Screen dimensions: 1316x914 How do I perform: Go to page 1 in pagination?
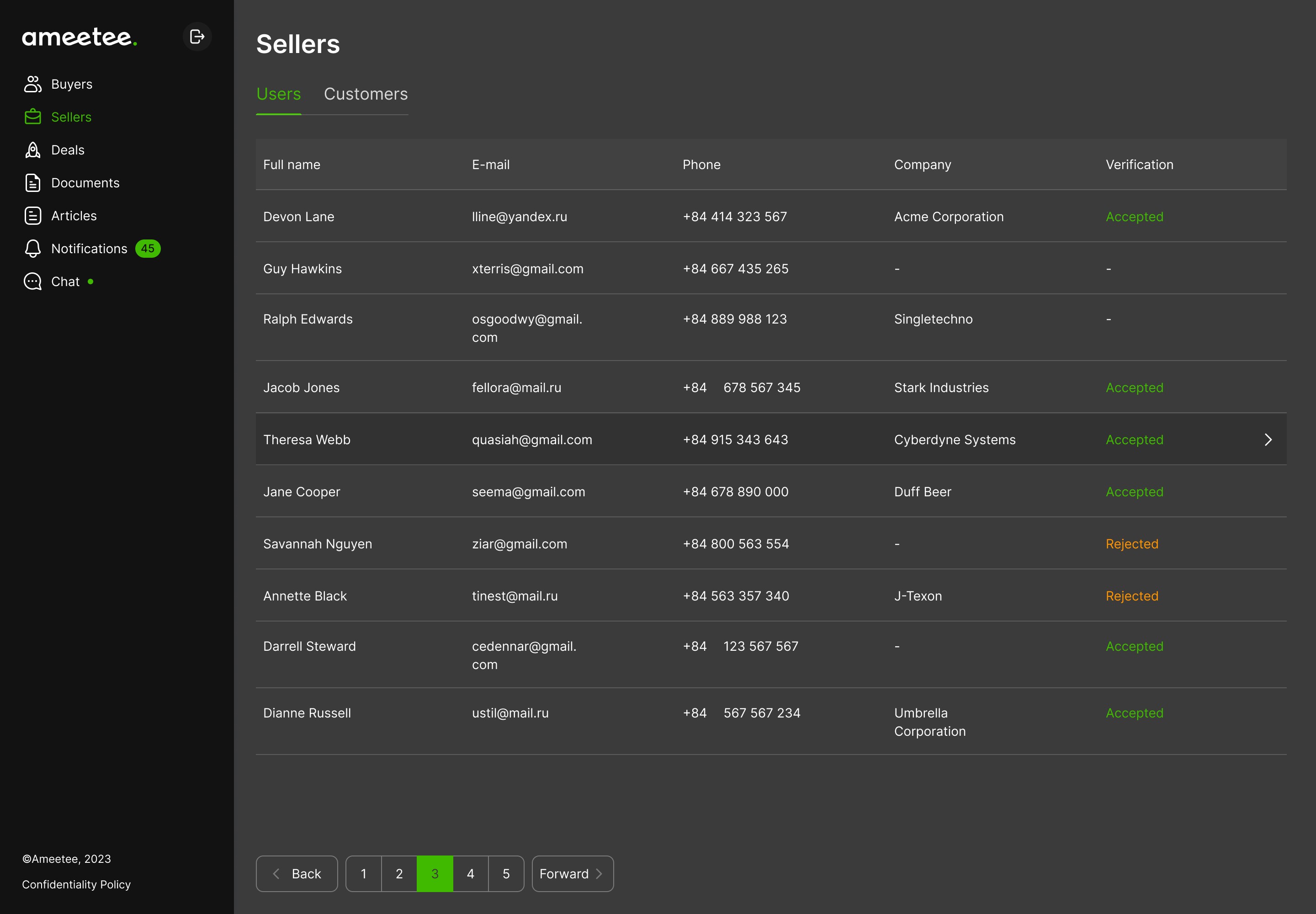click(364, 874)
